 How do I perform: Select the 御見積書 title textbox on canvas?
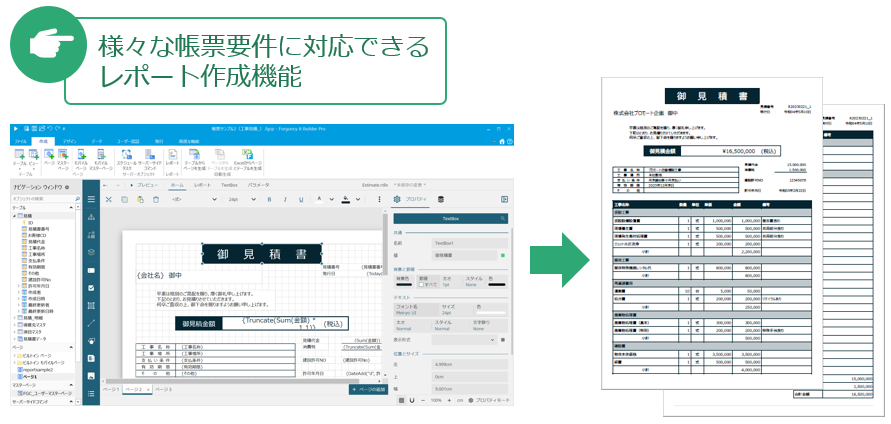point(261,255)
